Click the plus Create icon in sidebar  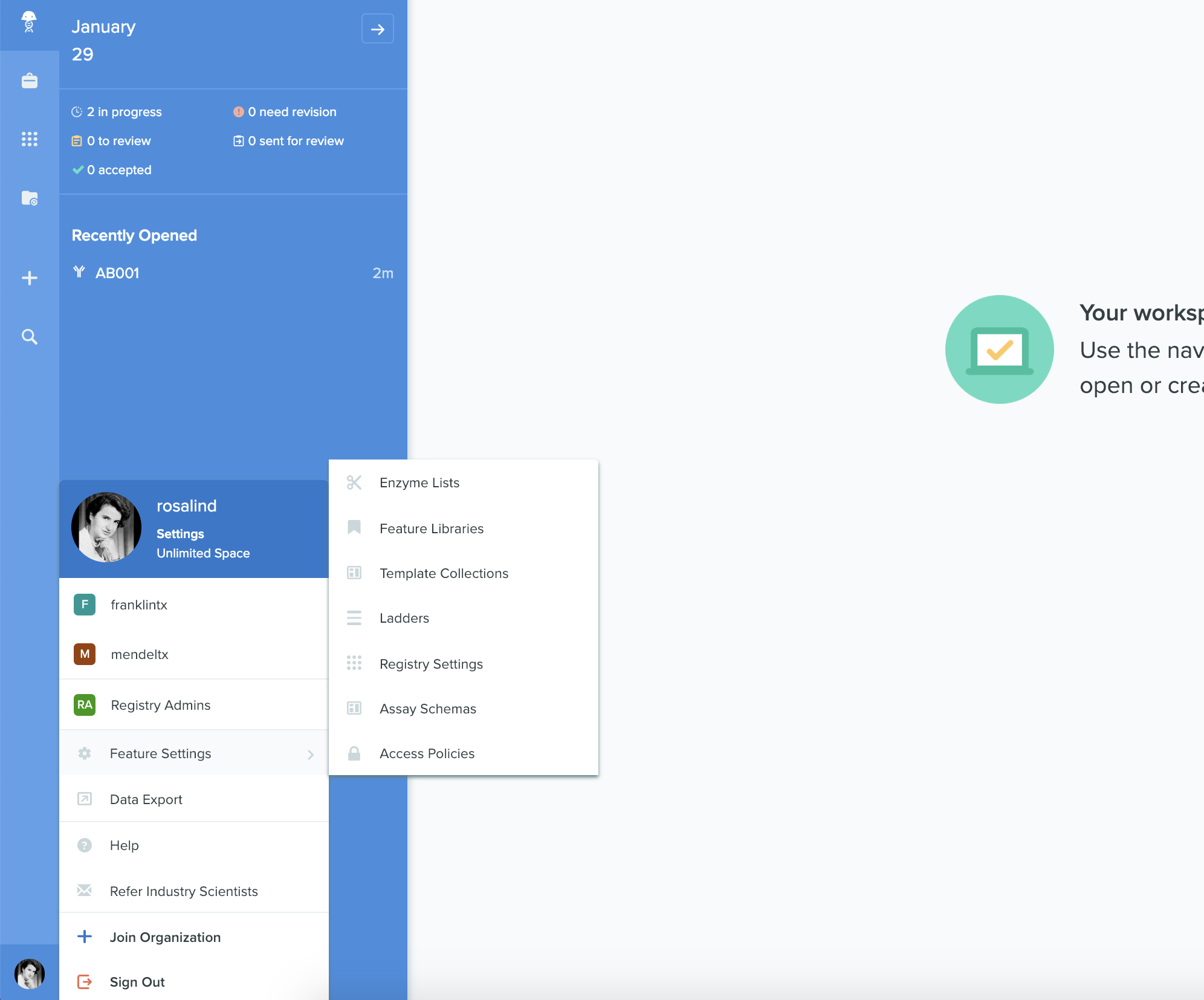click(30, 278)
